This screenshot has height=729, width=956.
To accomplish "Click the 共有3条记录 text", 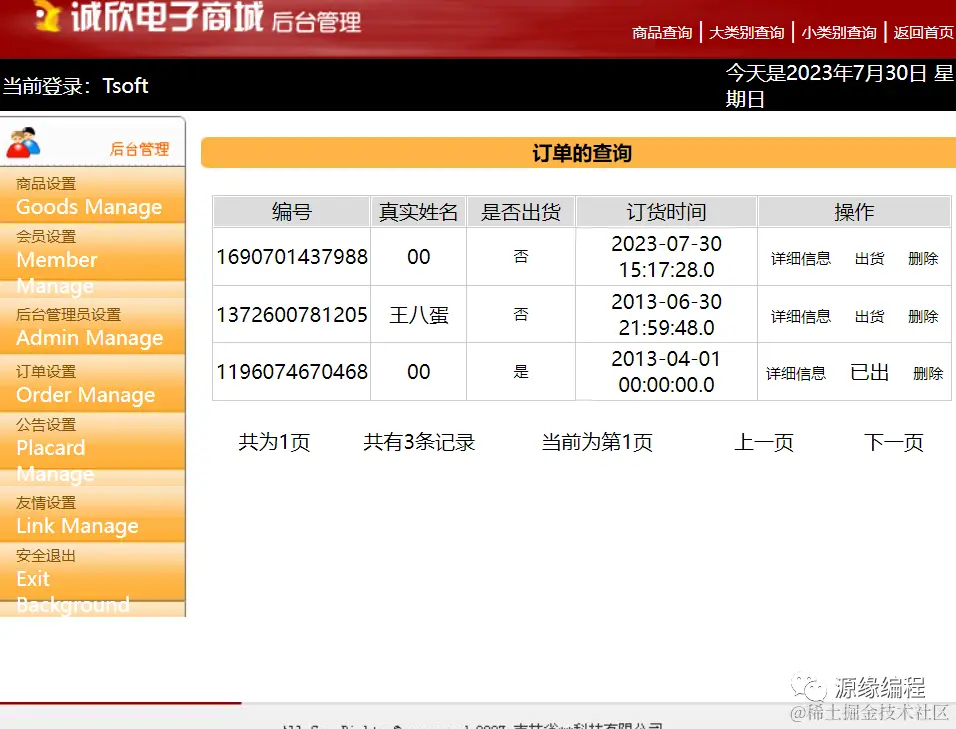I will (x=419, y=443).
